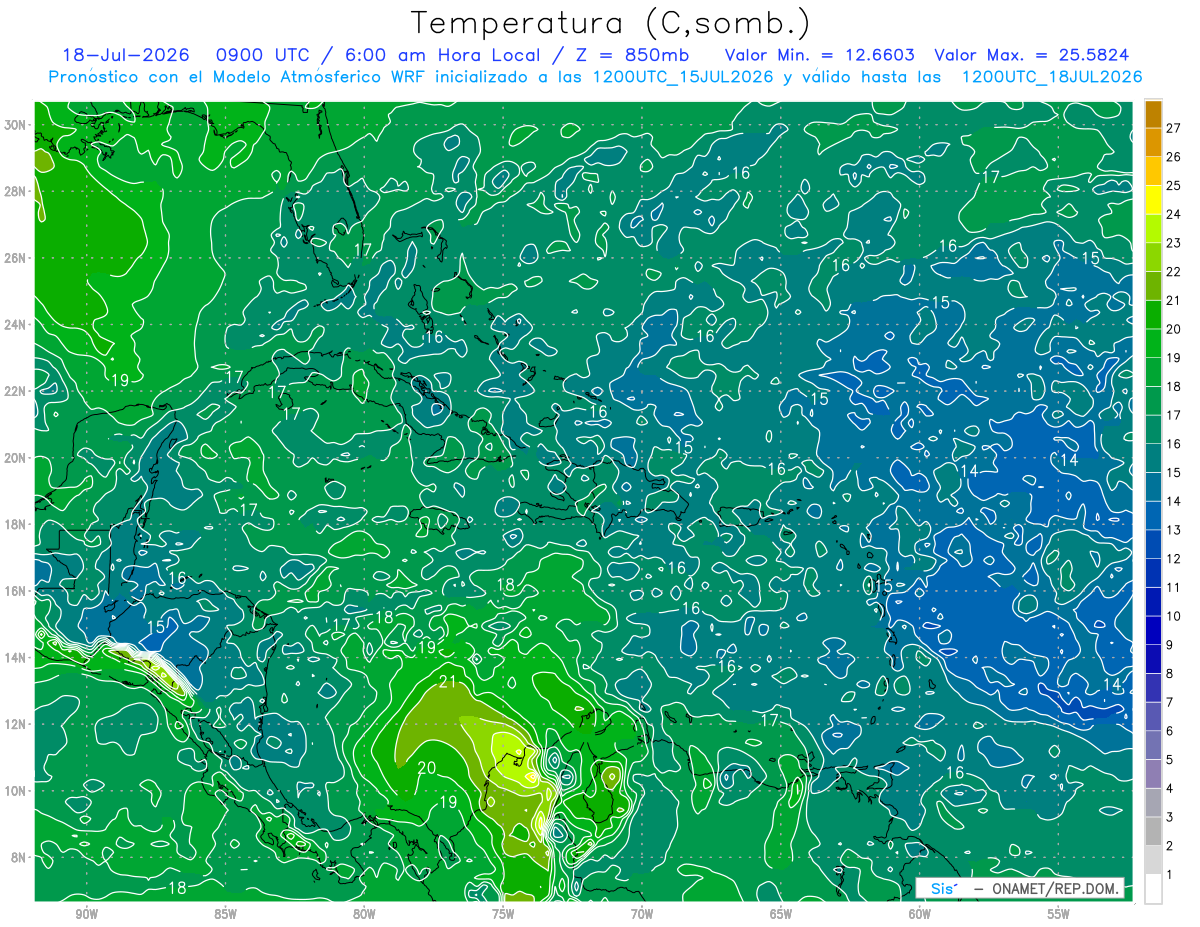Pick the grey swatch between 2 and 3
The image size is (1200, 927).
(1153, 831)
